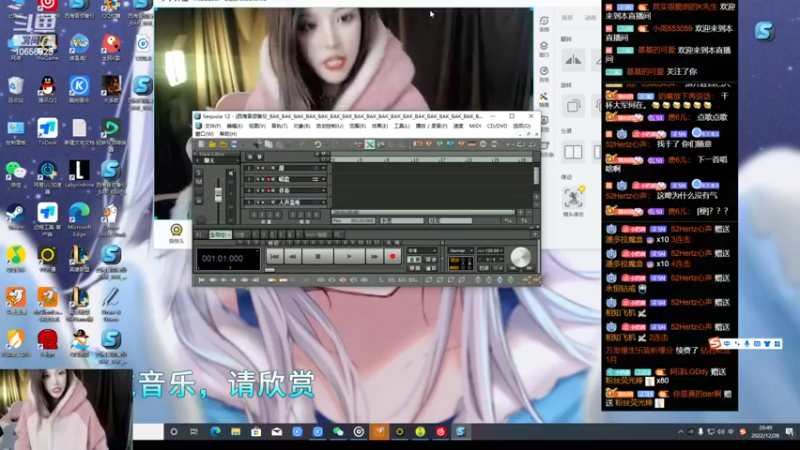800x450 pixels.
Task: Click the WeChat icon in Windows taskbar
Action: (x=338, y=432)
